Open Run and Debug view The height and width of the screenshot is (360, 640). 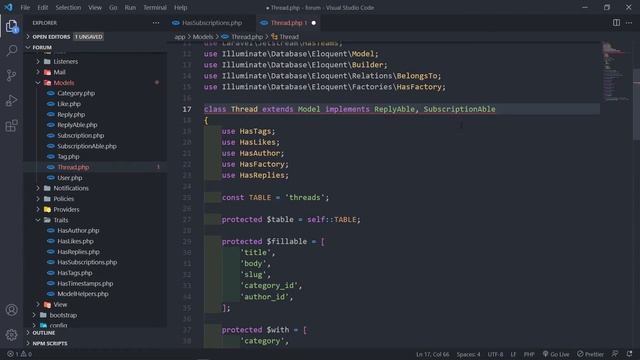point(11,100)
